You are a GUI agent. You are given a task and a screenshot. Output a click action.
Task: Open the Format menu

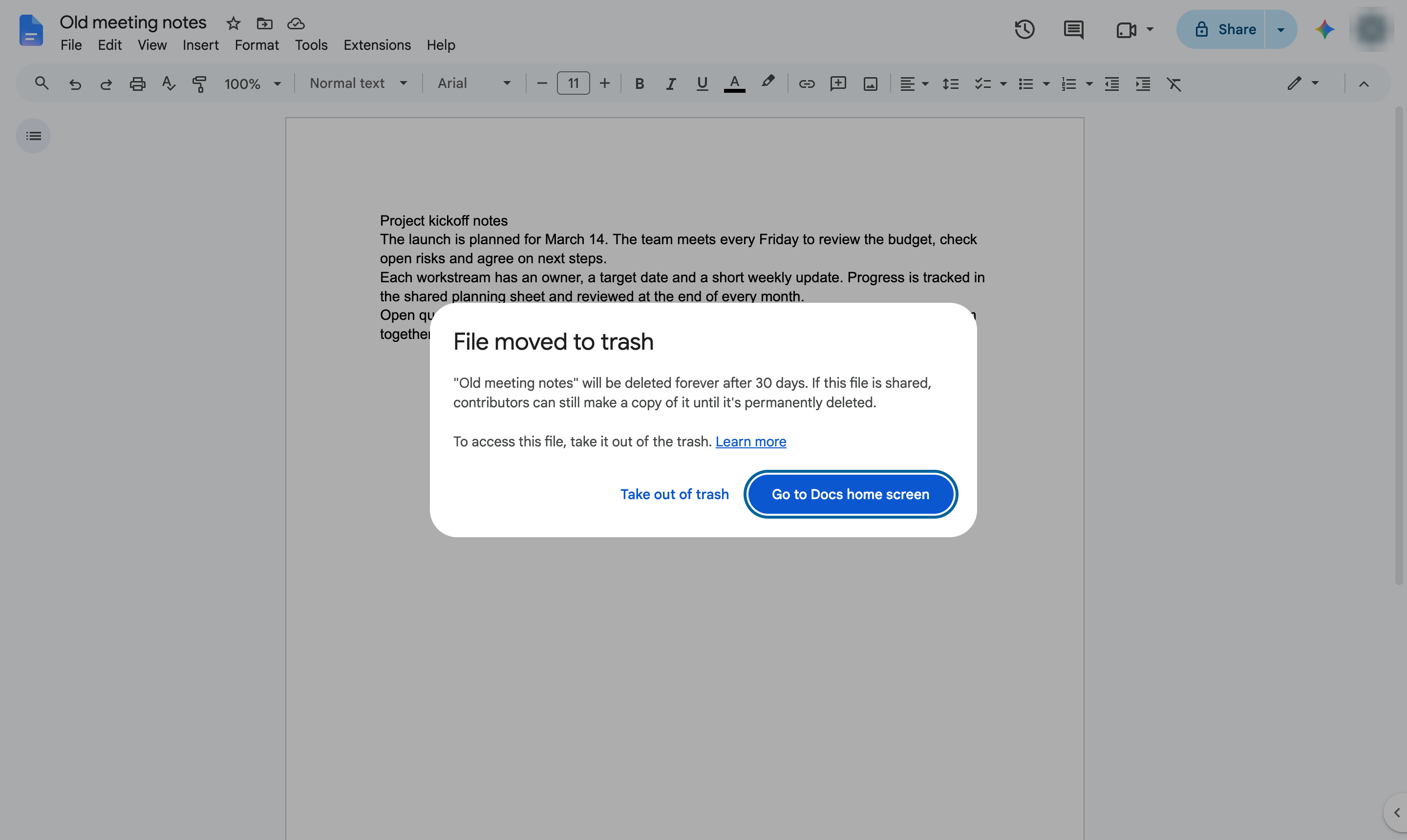(256, 45)
